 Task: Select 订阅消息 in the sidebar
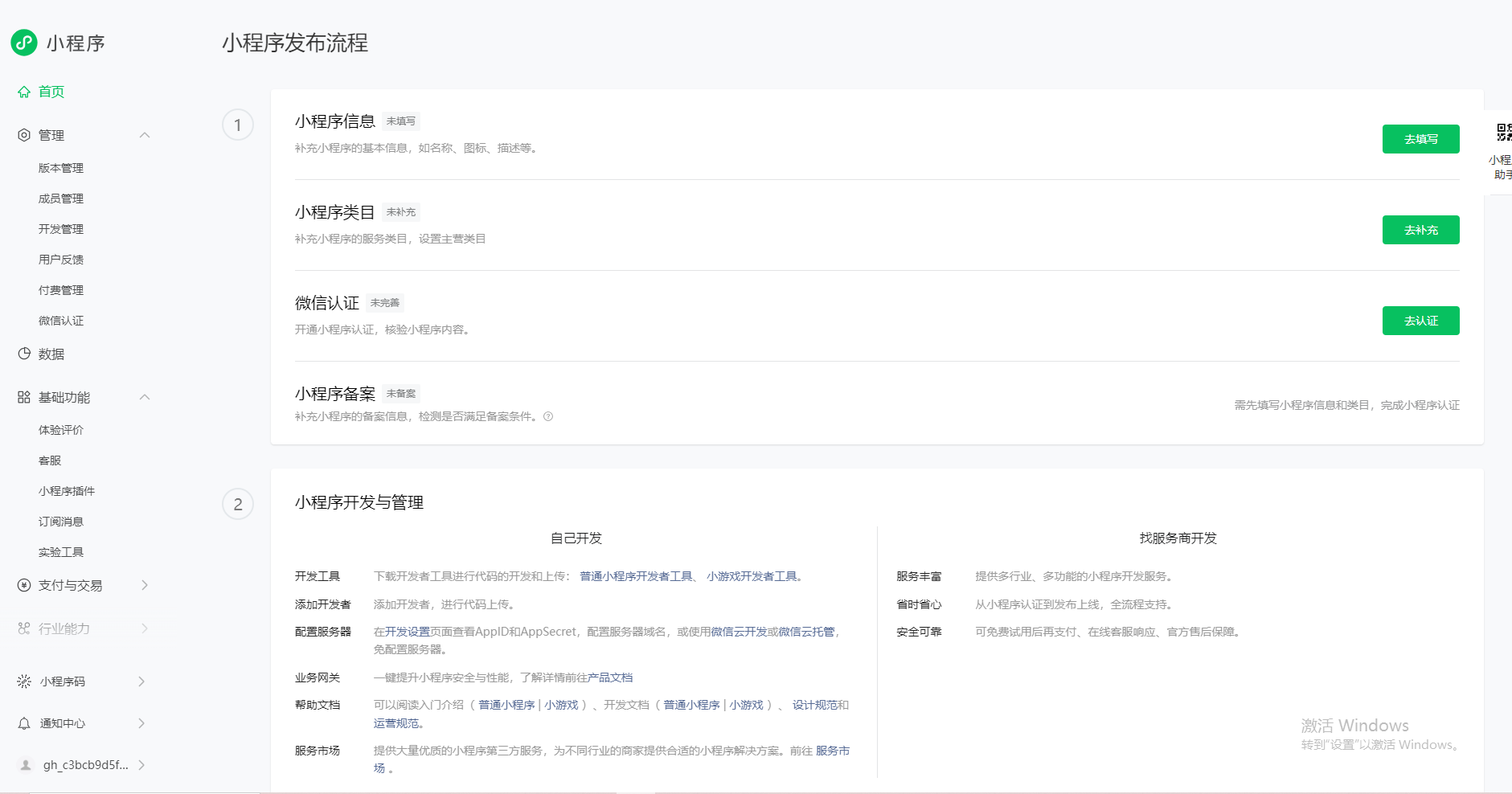click(61, 522)
